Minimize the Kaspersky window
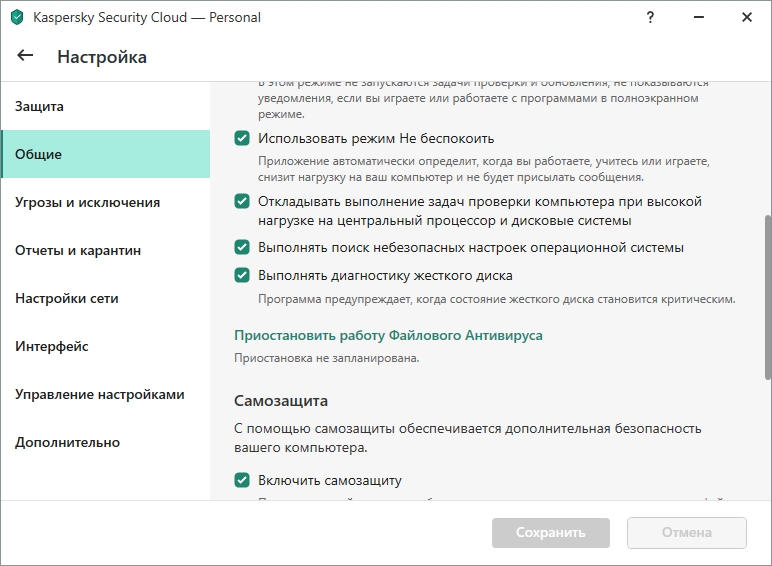The image size is (772, 566). (x=699, y=17)
